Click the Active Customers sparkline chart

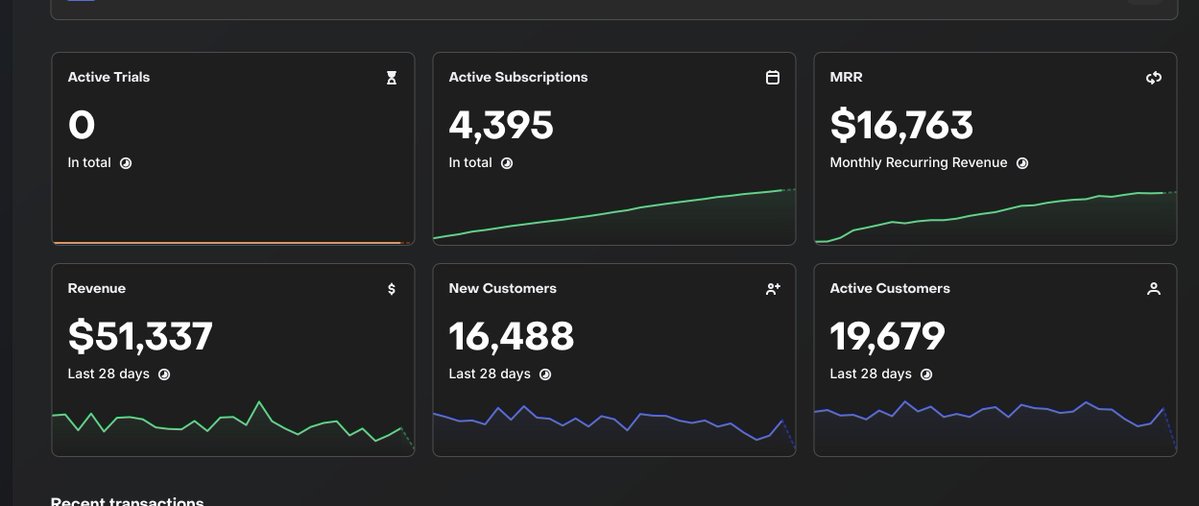tap(995, 427)
